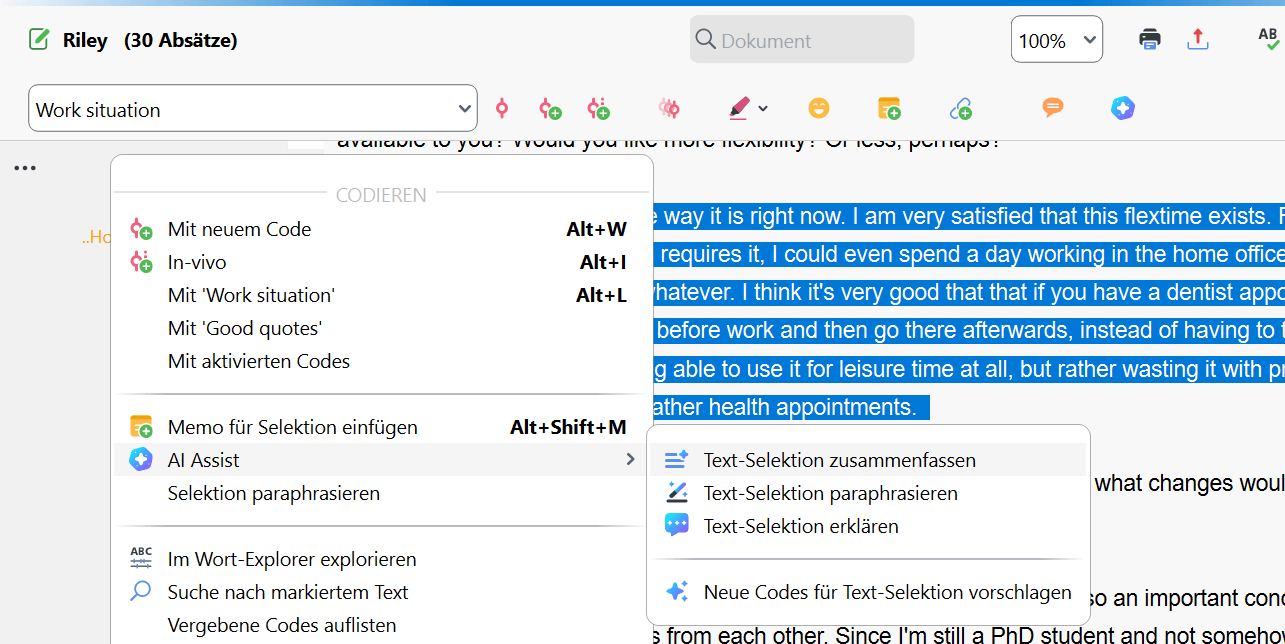Click 'Memo für Selektion einfügen' entry
The image size is (1285, 644).
tap(292, 427)
